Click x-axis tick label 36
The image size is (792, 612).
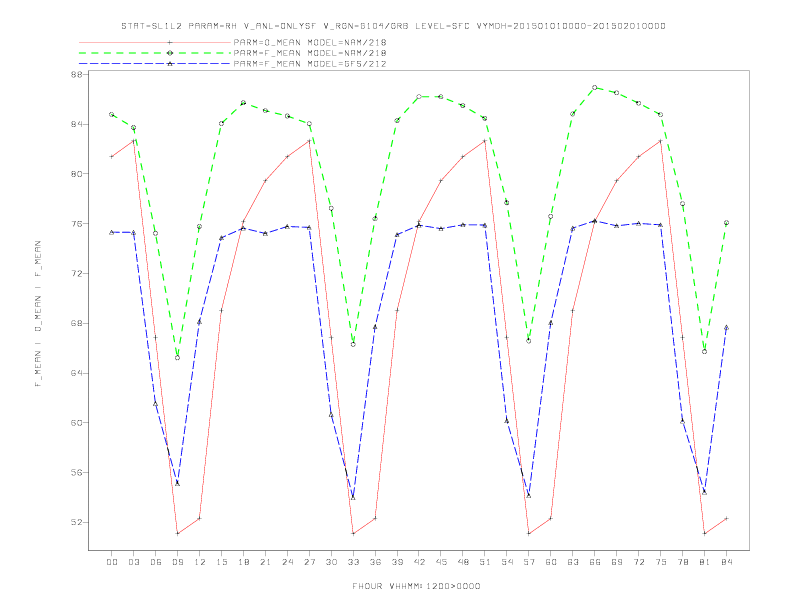pyautogui.click(x=375, y=562)
